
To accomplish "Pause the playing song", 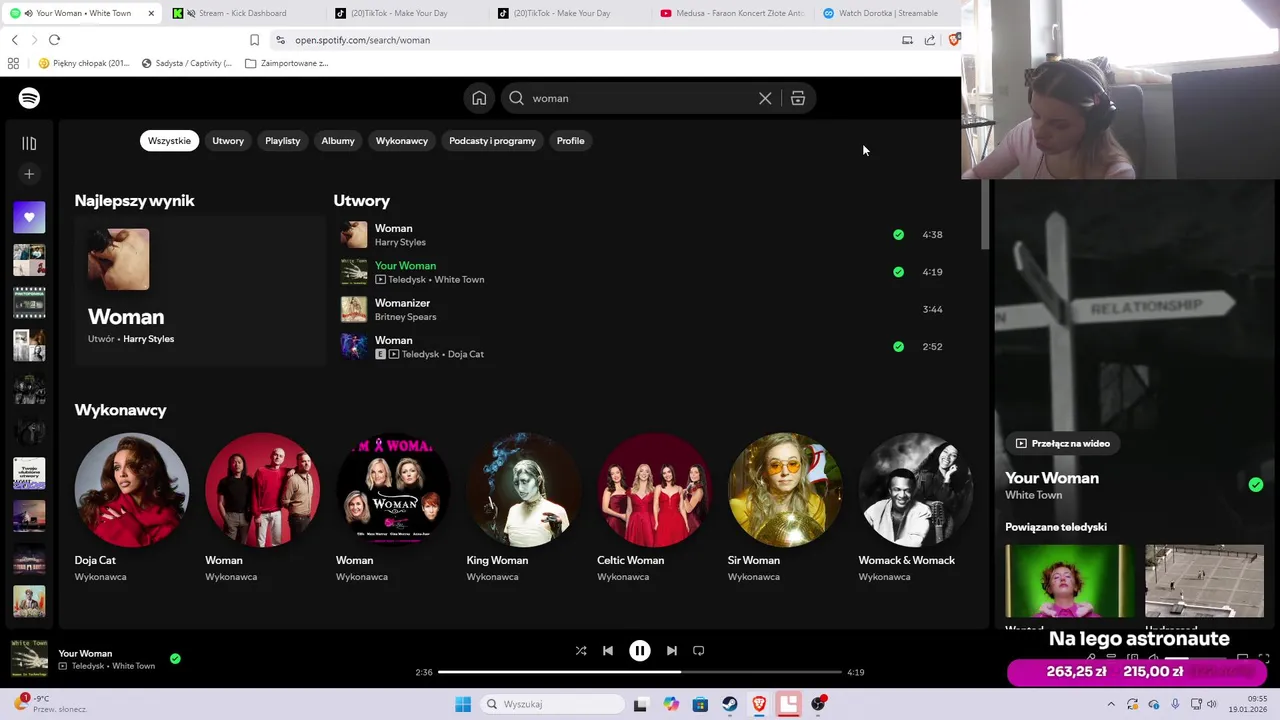I will coord(640,651).
